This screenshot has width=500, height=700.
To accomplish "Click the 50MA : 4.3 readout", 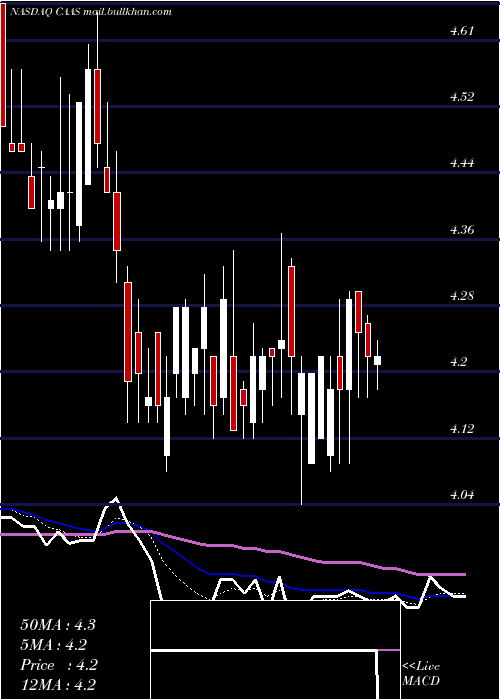I will click(x=58, y=625).
